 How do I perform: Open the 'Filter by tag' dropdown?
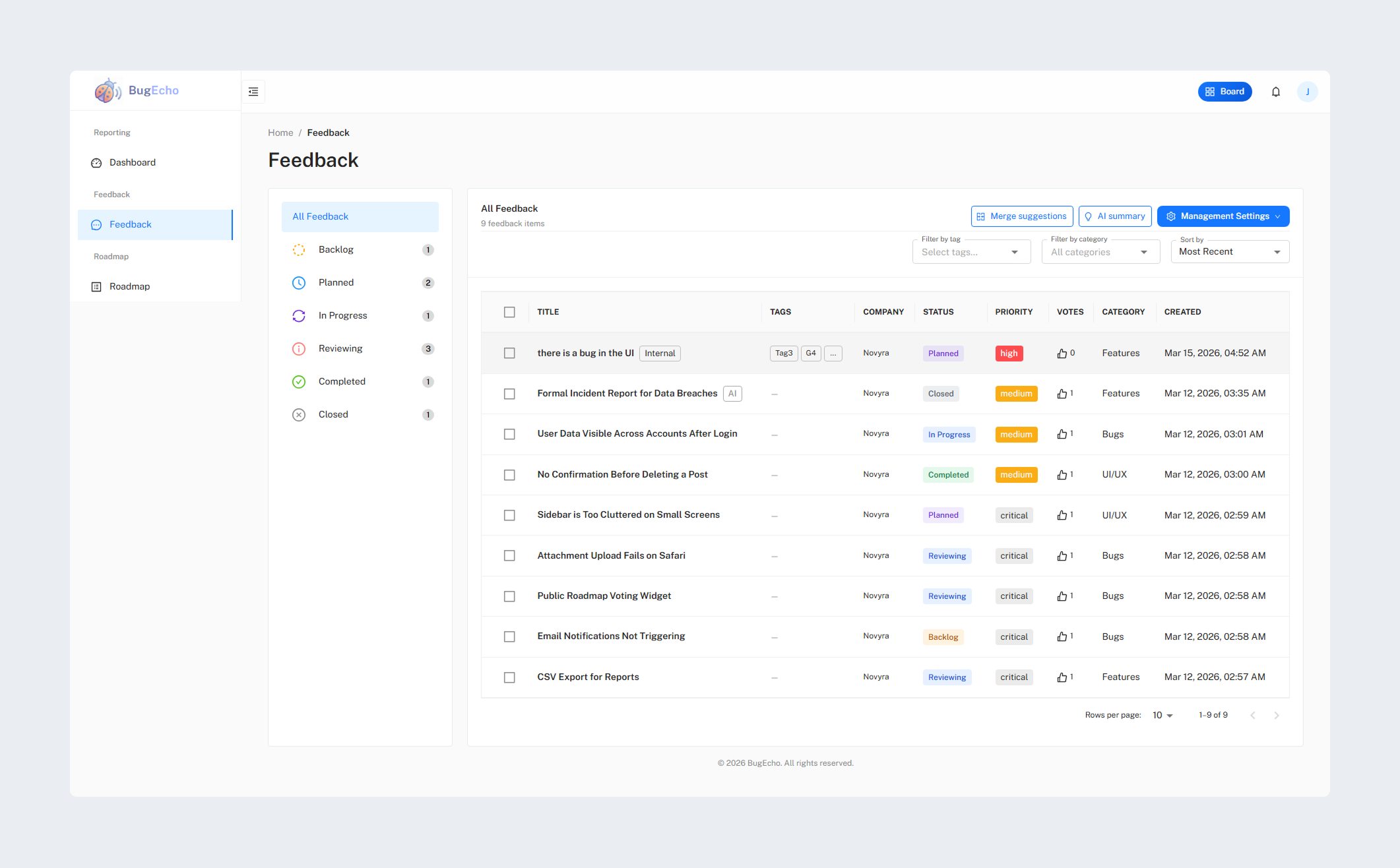pos(970,251)
